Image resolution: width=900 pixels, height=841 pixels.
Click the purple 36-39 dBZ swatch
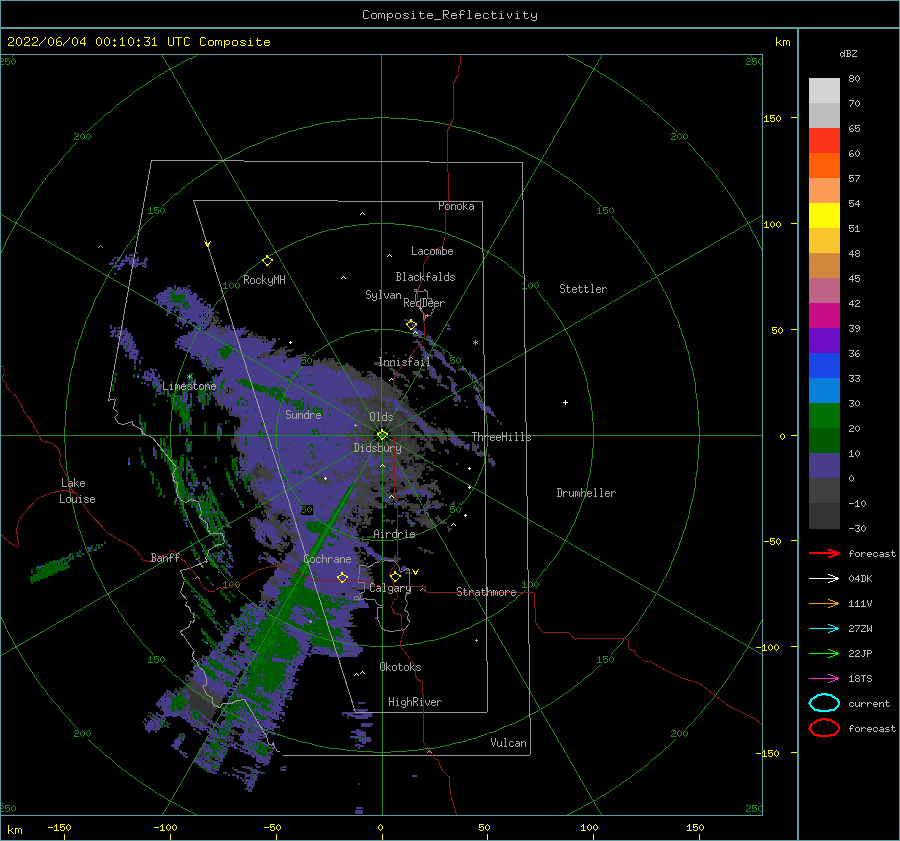tap(824, 340)
